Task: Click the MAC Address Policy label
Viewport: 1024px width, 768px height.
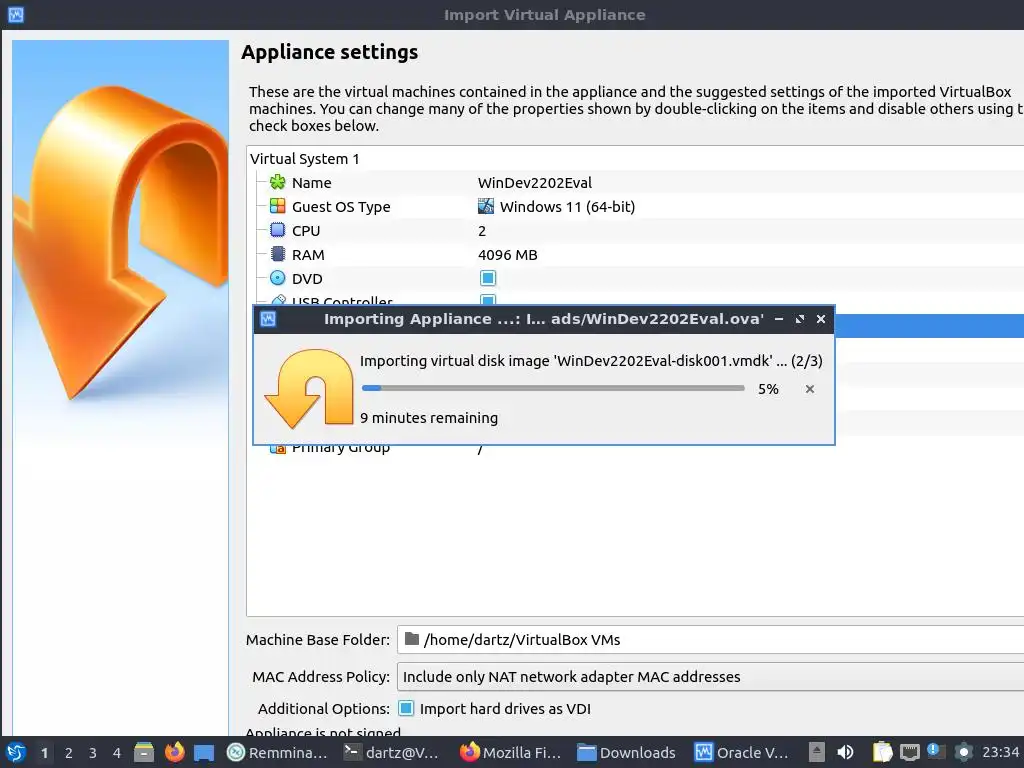Action: click(x=321, y=677)
